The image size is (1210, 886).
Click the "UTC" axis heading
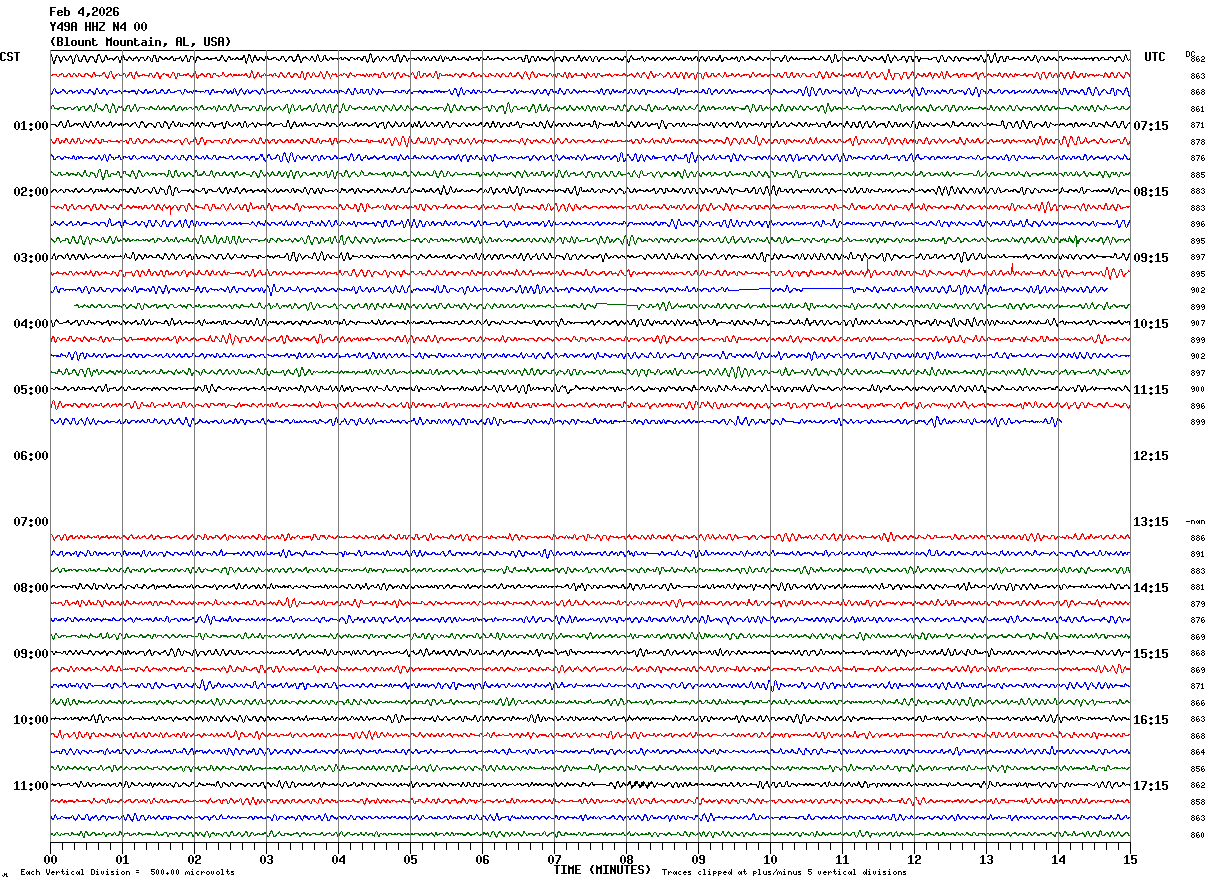click(x=1155, y=57)
